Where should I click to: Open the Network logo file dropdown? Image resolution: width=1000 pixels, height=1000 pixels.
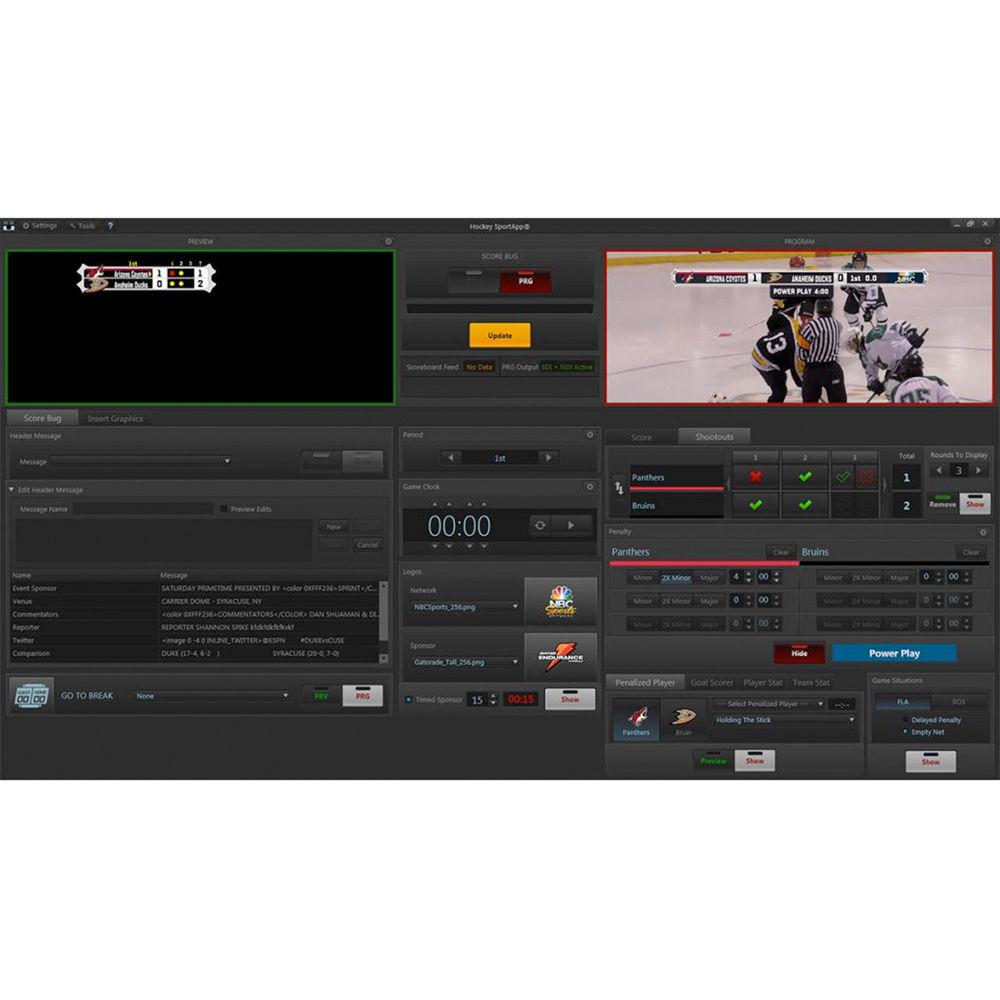[515, 607]
